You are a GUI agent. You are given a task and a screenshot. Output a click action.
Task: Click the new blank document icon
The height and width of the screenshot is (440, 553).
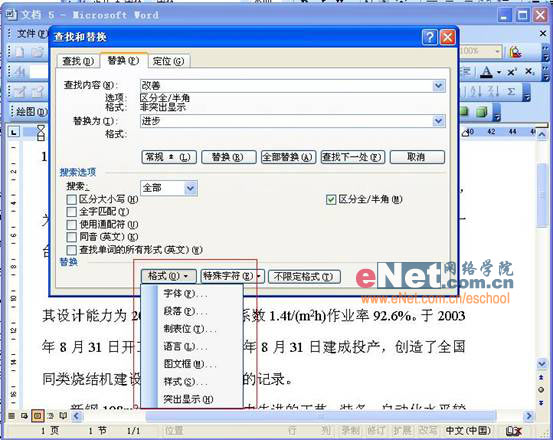[x=20, y=52]
